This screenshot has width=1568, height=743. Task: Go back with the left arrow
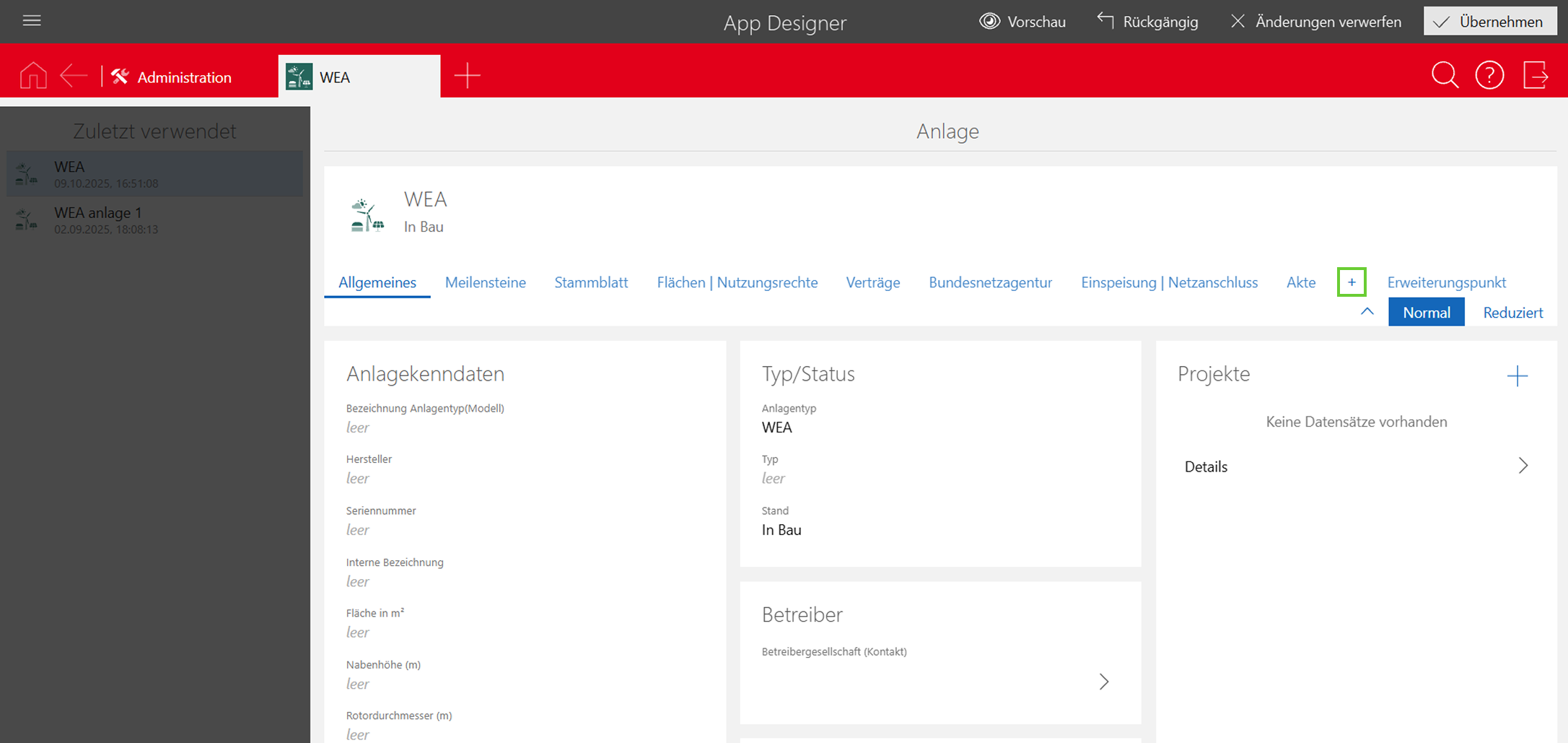click(x=74, y=76)
